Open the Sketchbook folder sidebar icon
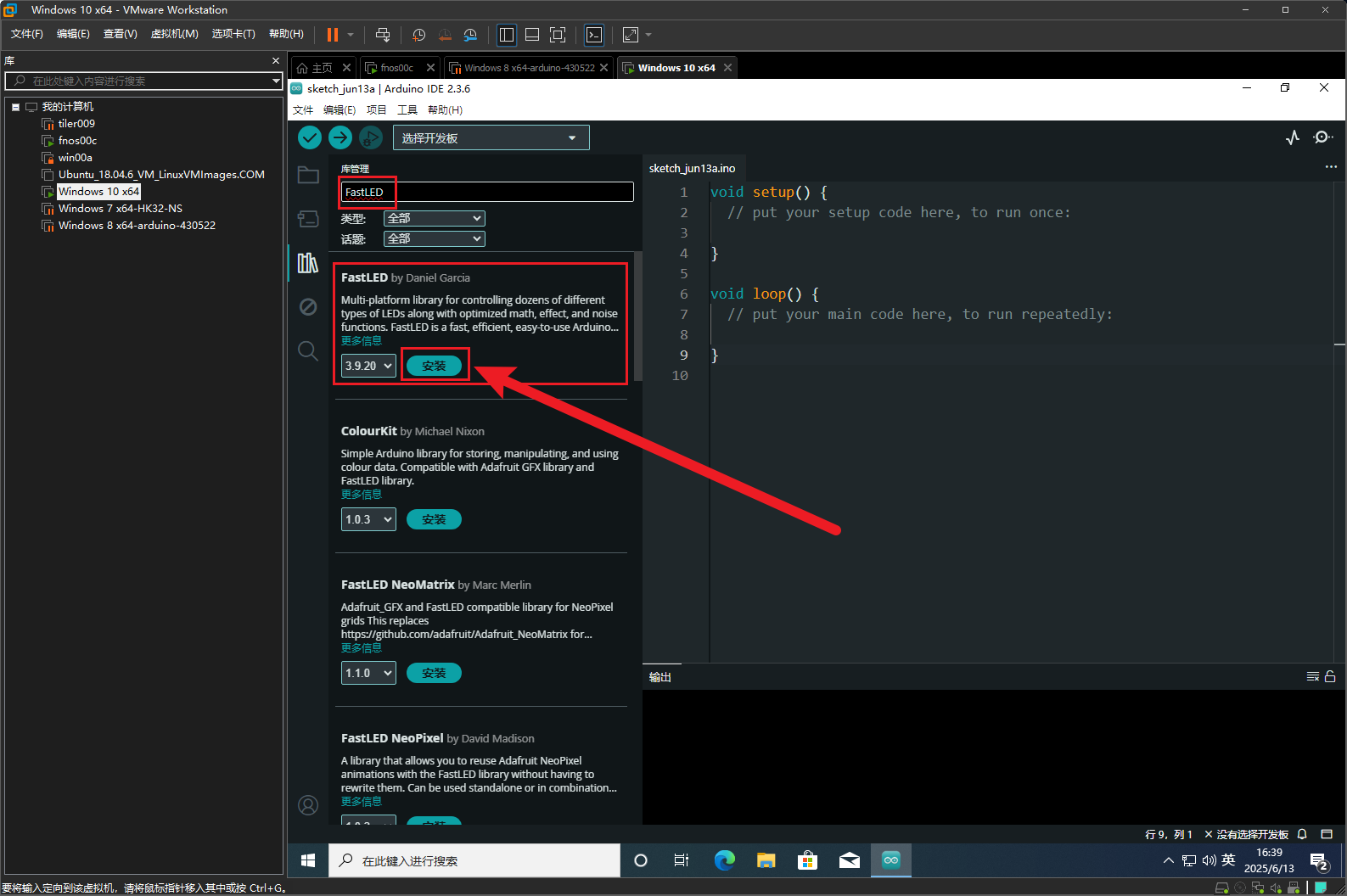Viewport: 1347px width, 896px height. tap(308, 175)
